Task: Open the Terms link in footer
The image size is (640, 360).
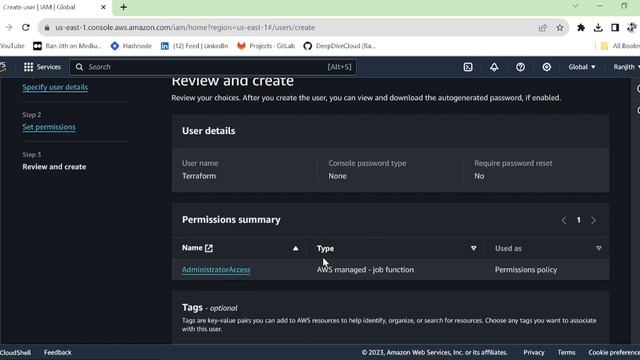Action: (567, 352)
